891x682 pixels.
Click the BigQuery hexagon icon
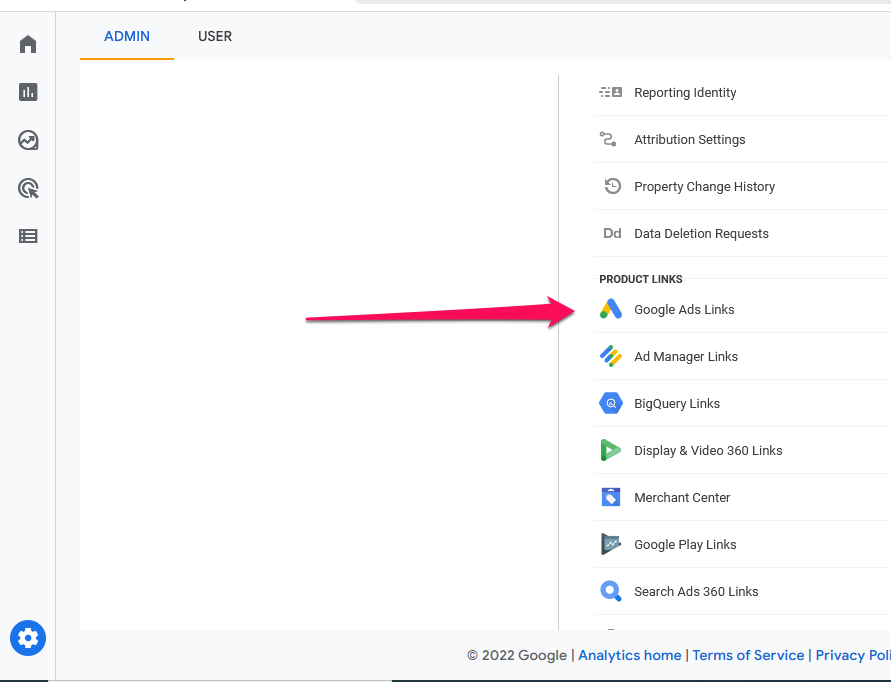[x=610, y=404]
